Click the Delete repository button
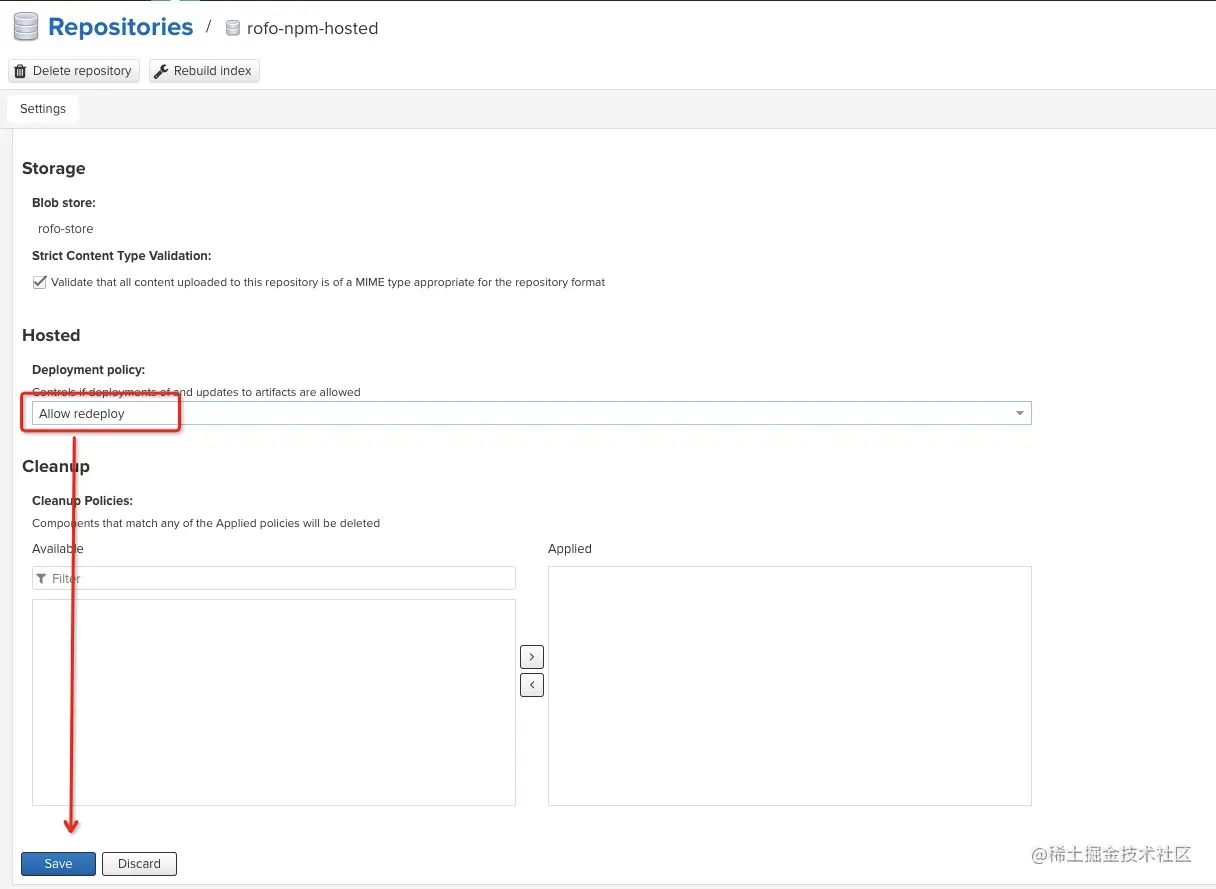Image resolution: width=1216 pixels, height=889 pixels. point(74,71)
